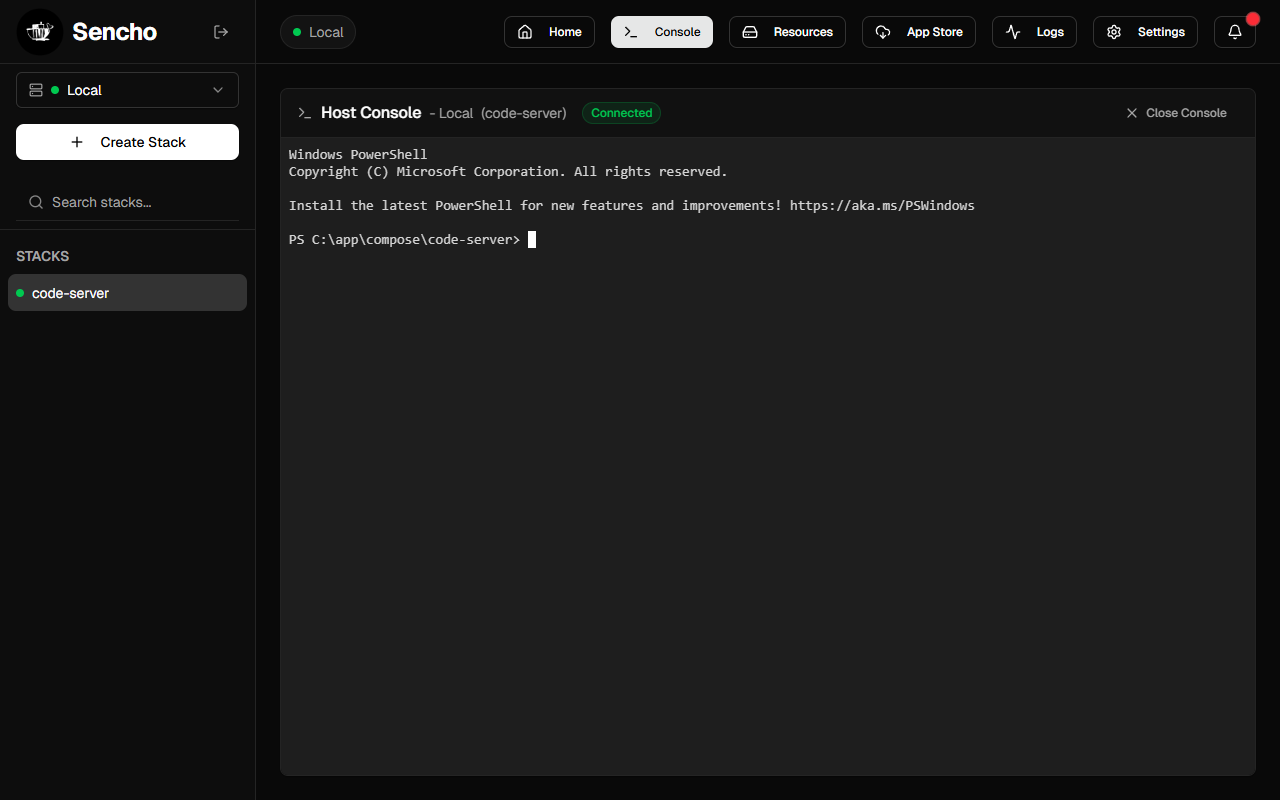Click the App Store cloud download icon
1280x800 pixels.
(883, 32)
